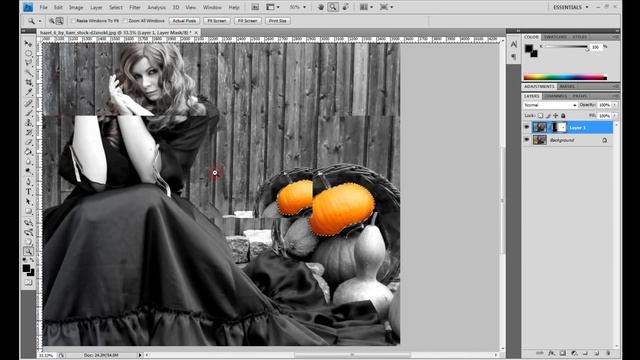Select the Brush tool

[x=28, y=113]
